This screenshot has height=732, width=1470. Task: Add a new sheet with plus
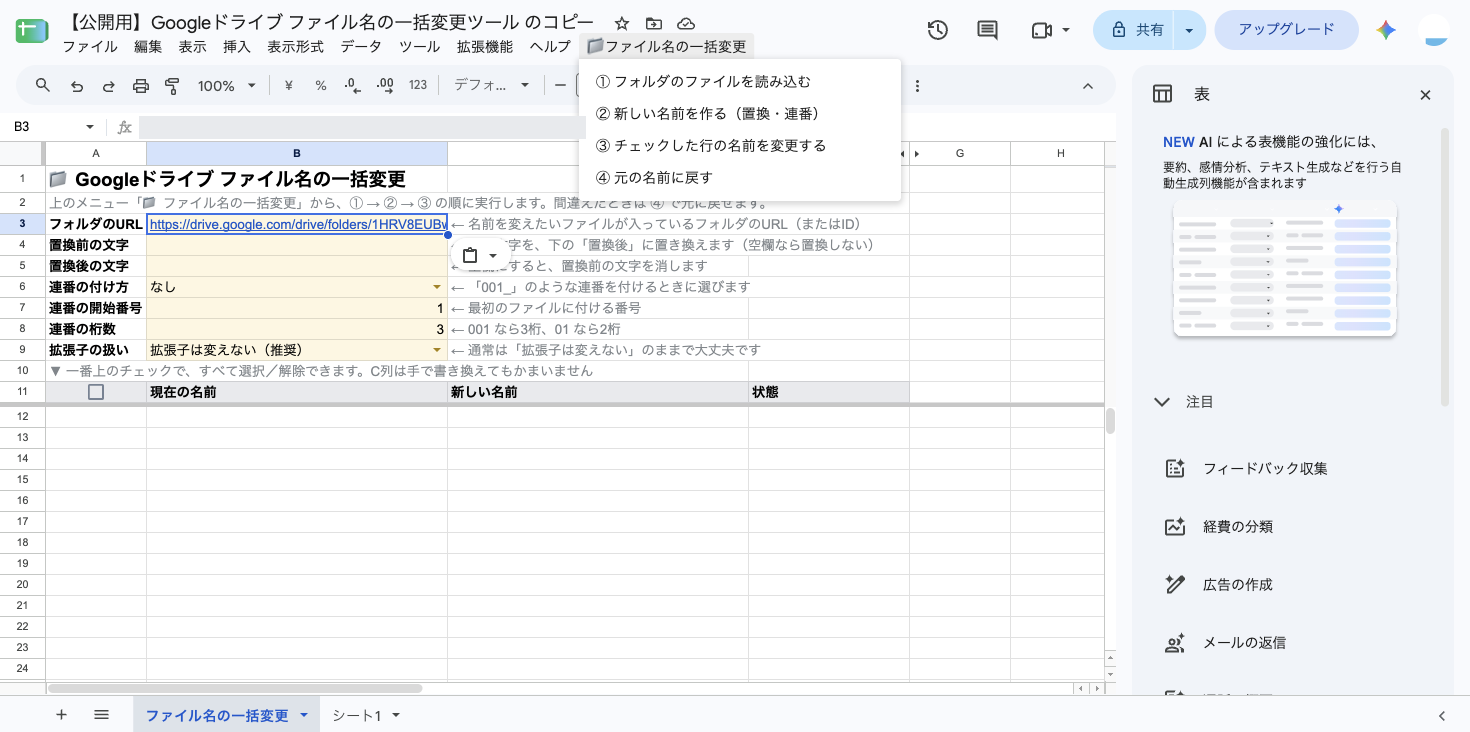(61, 715)
